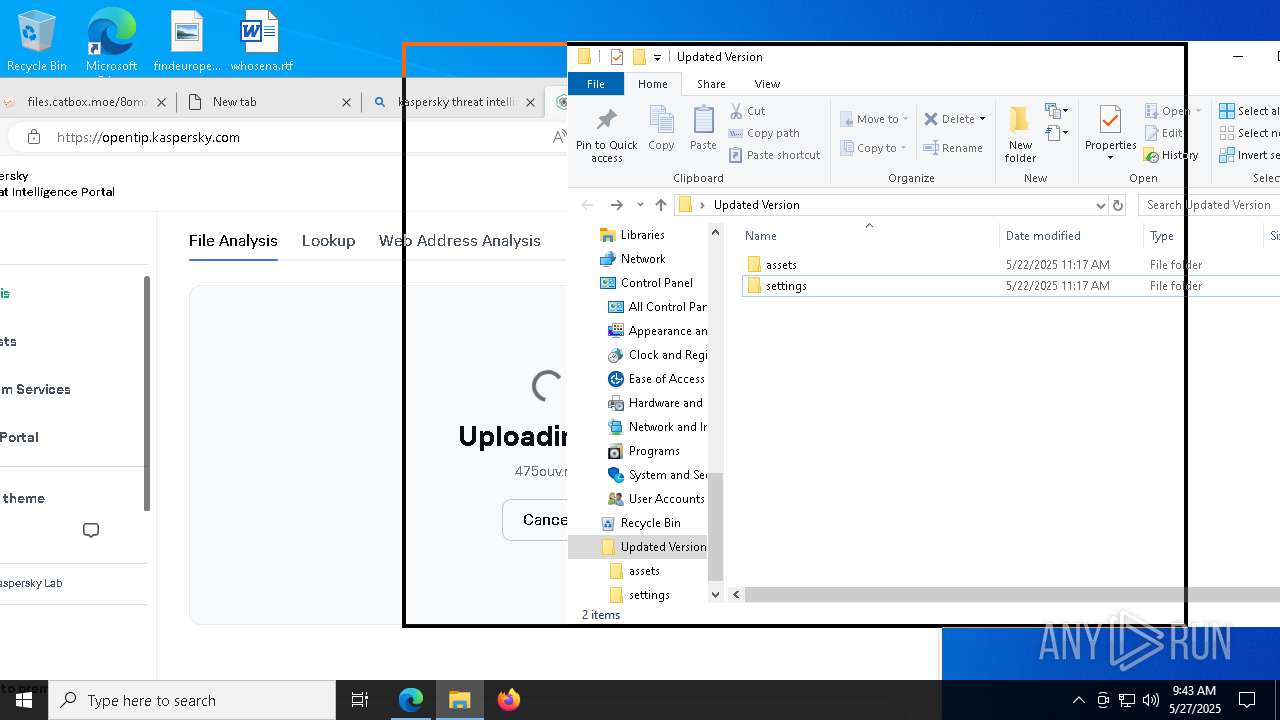1280x720 pixels.
Task: Click the Rename ribbon button
Action: click(x=953, y=148)
